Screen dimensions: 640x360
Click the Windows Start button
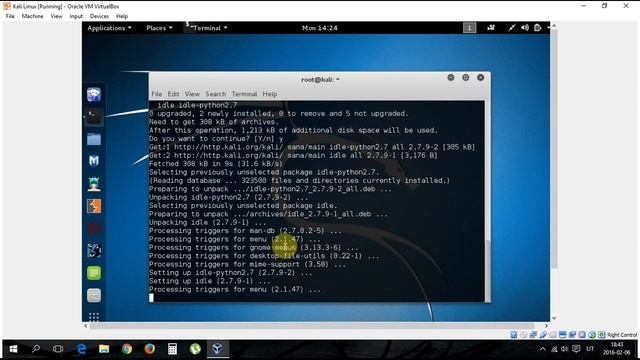tap(13, 349)
